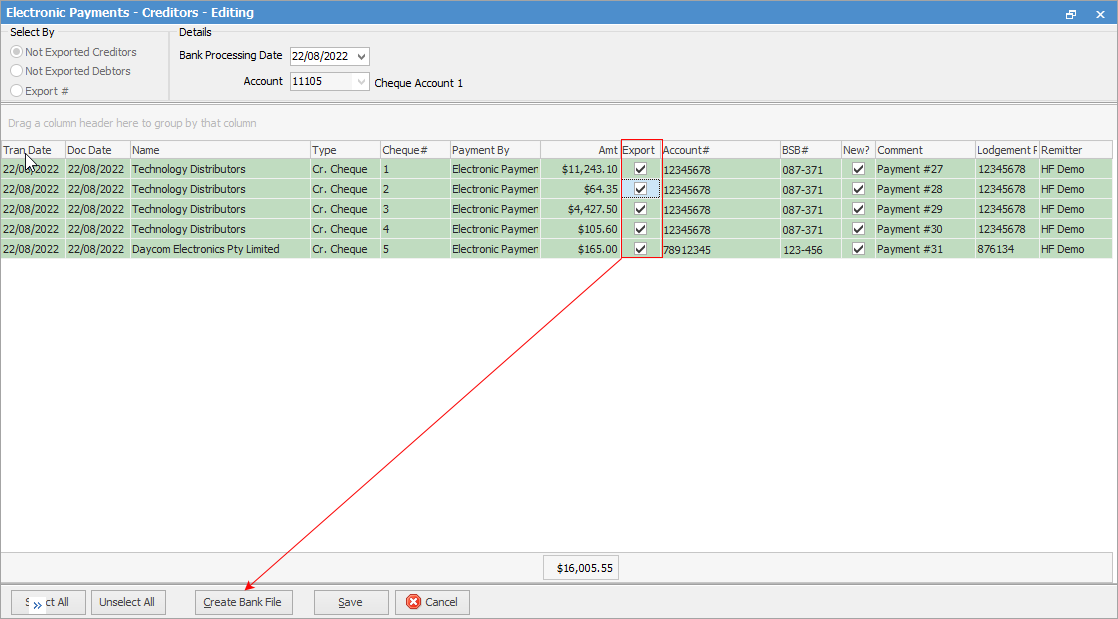
Task: Click the Cancel button
Action: (432, 602)
